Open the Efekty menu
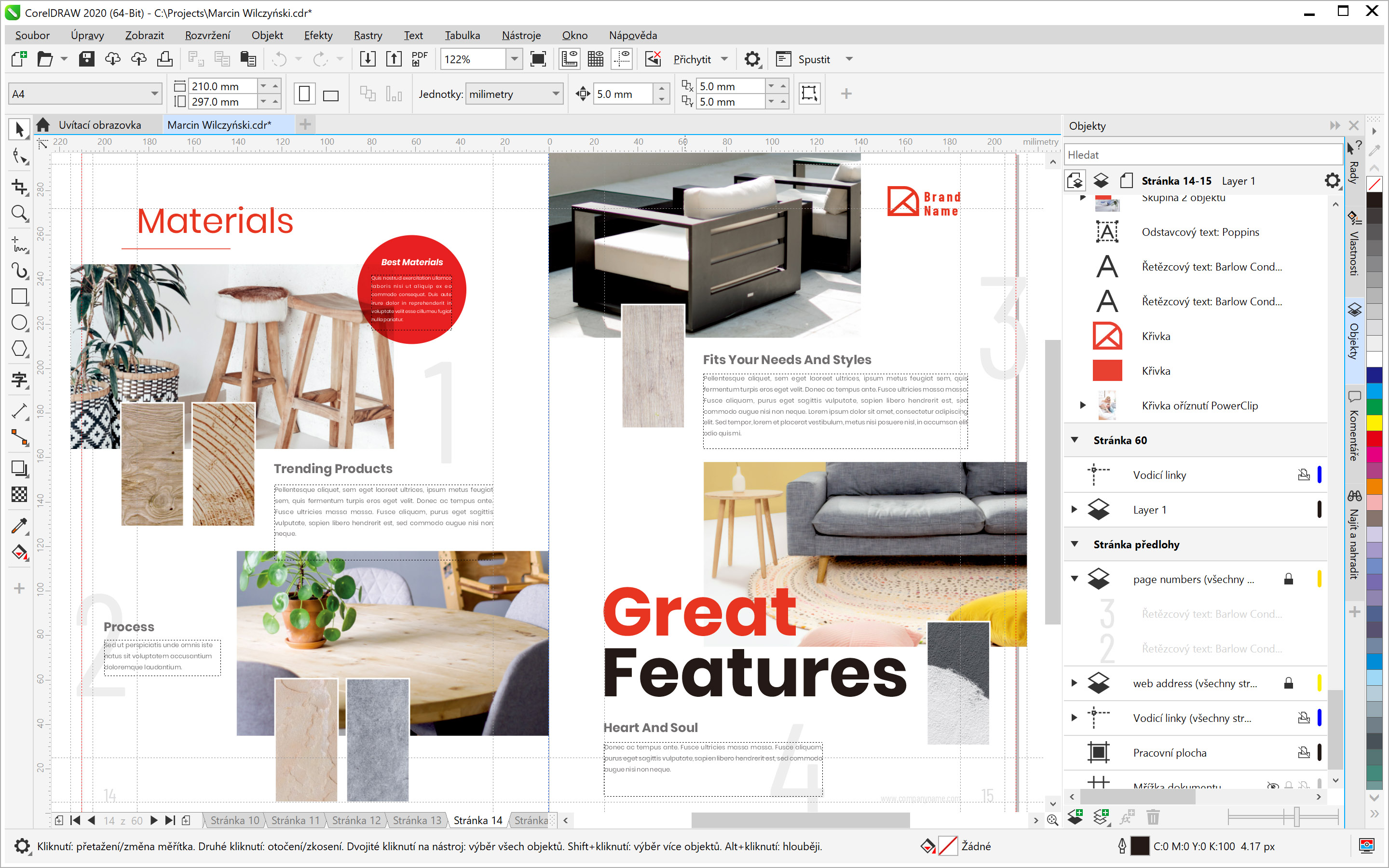Image resolution: width=1389 pixels, height=868 pixels. [318, 36]
